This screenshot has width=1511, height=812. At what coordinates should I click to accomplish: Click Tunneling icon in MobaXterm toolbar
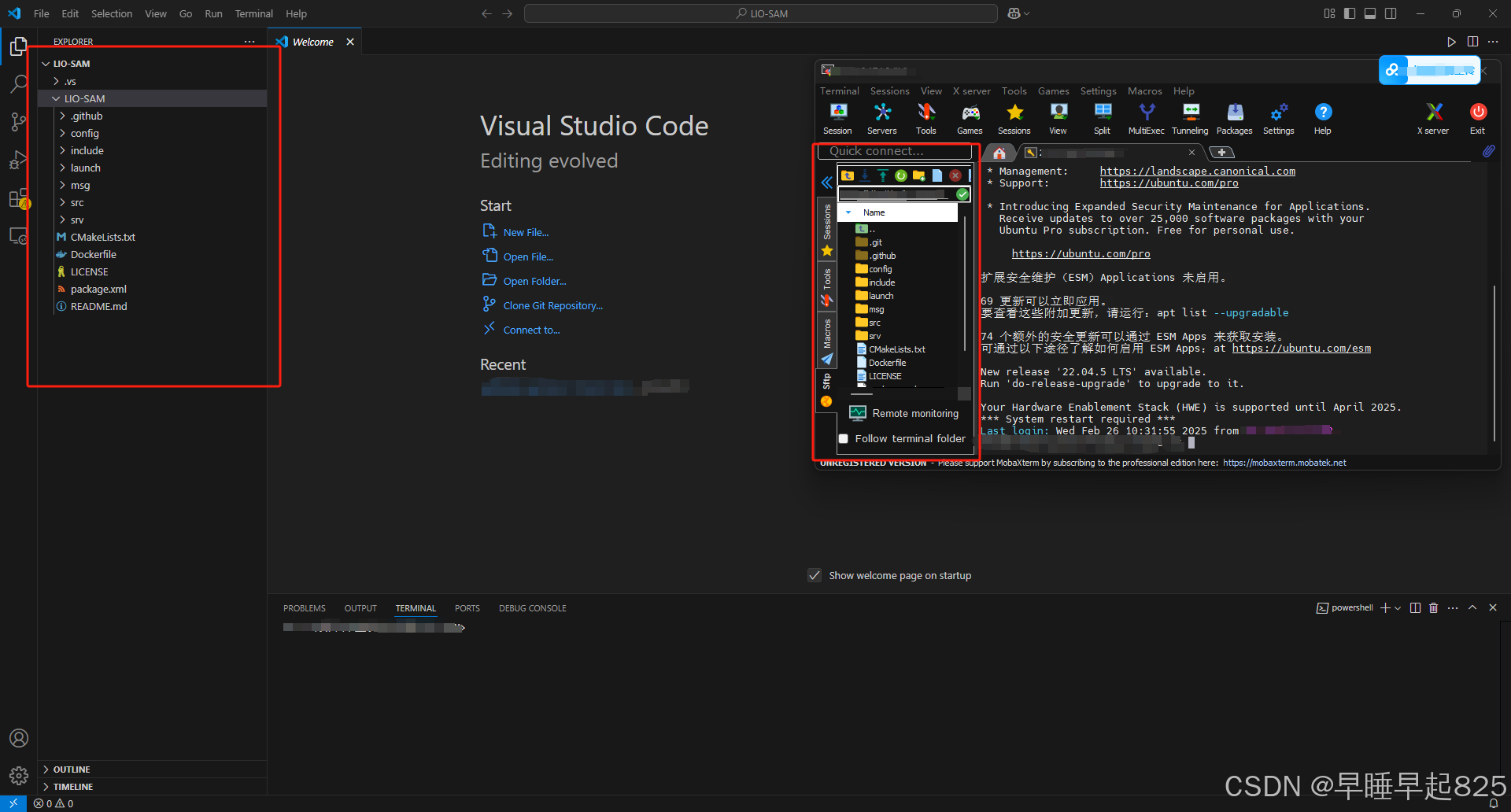pyautogui.click(x=1191, y=119)
